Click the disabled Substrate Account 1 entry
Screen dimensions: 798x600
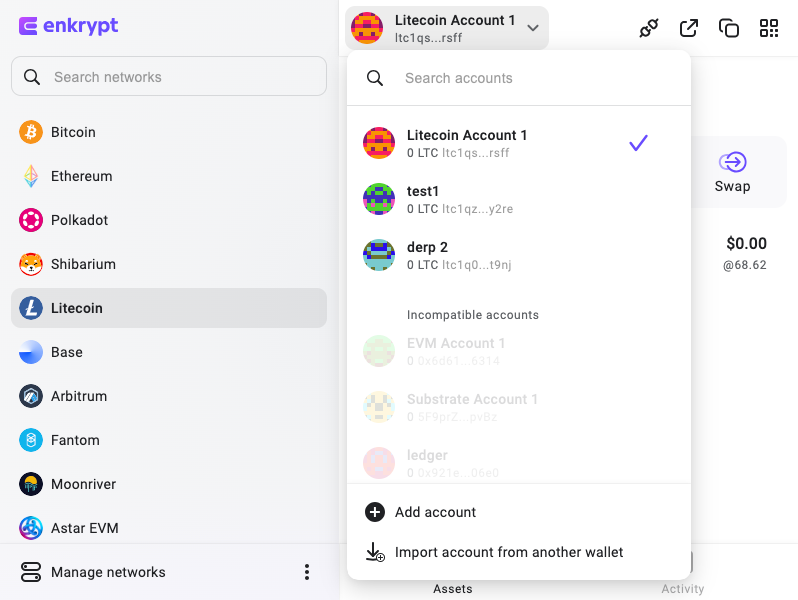click(519, 407)
